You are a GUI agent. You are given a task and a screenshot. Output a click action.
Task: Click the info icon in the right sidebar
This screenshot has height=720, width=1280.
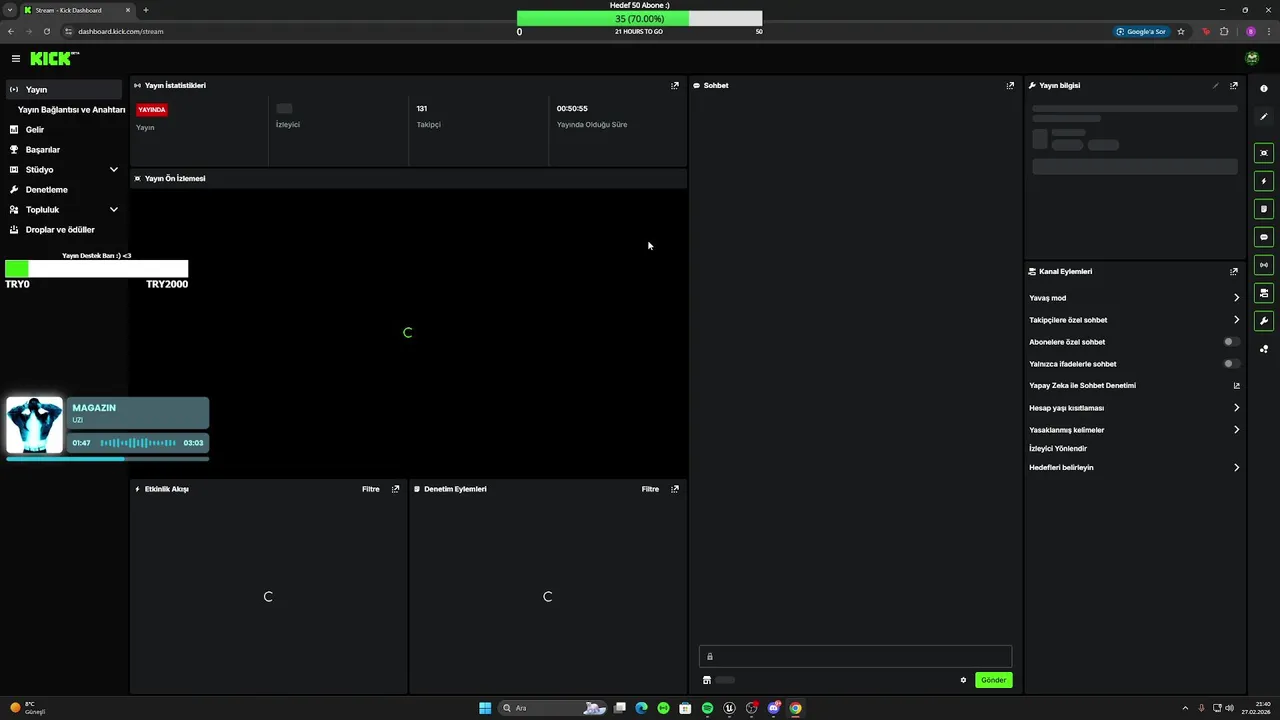pyautogui.click(x=1264, y=89)
